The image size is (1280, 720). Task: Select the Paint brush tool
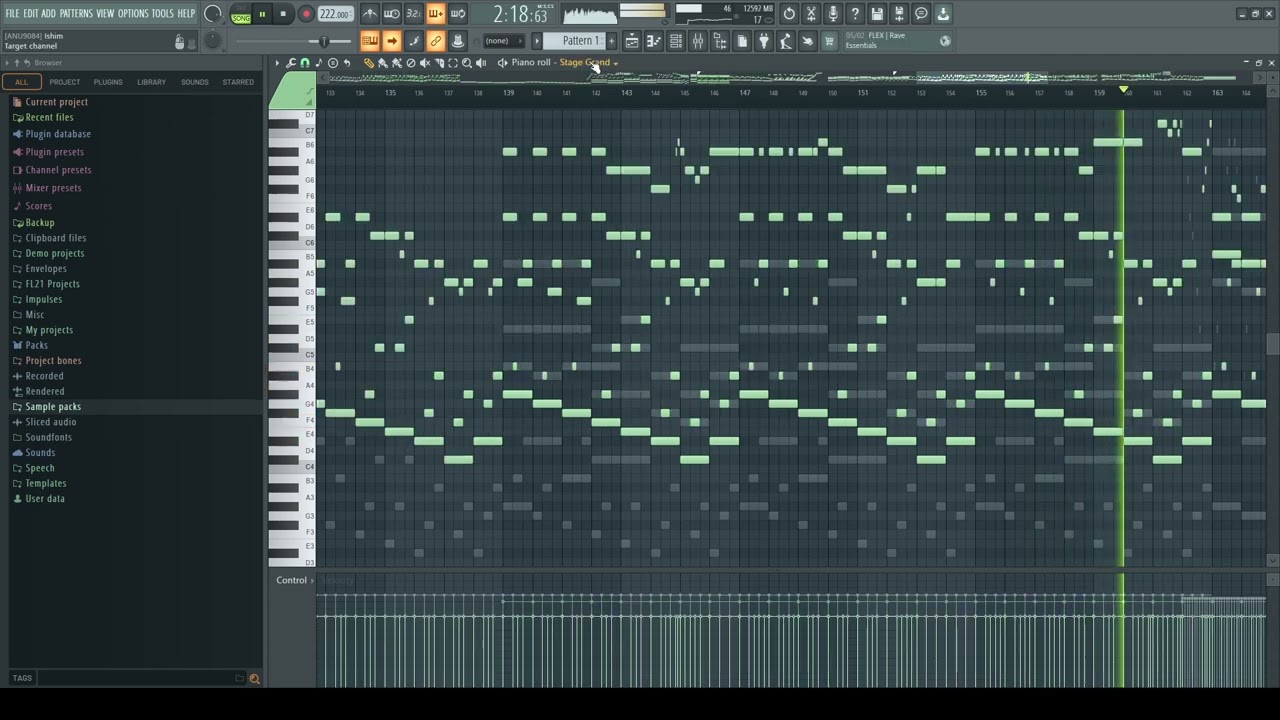pyautogui.click(x=382, y=63)
